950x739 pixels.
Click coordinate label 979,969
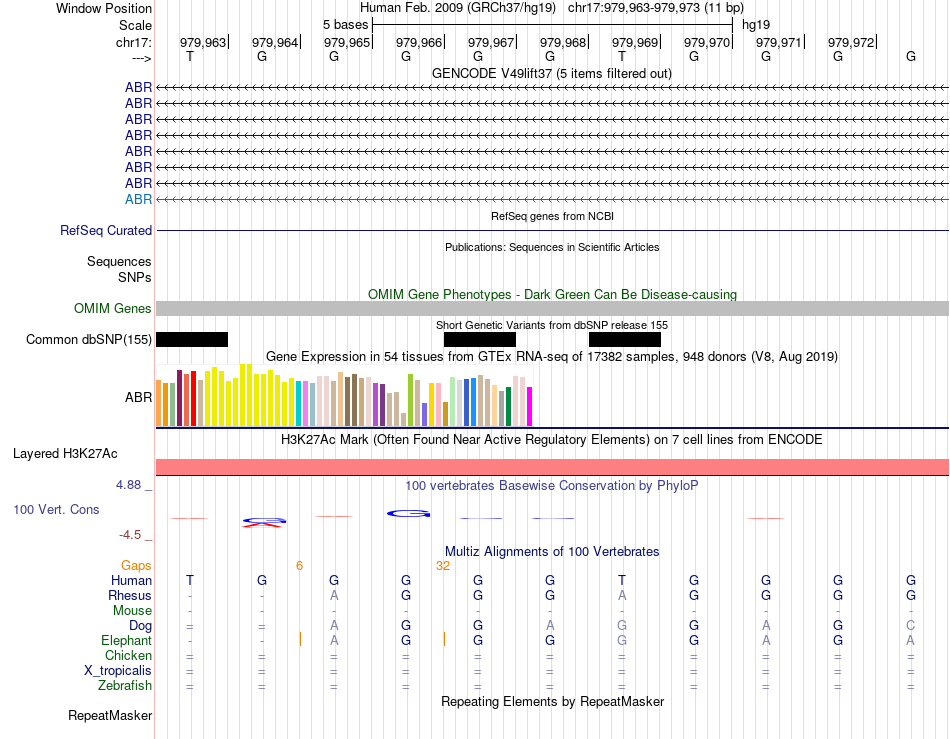click(x=634, y=42)
